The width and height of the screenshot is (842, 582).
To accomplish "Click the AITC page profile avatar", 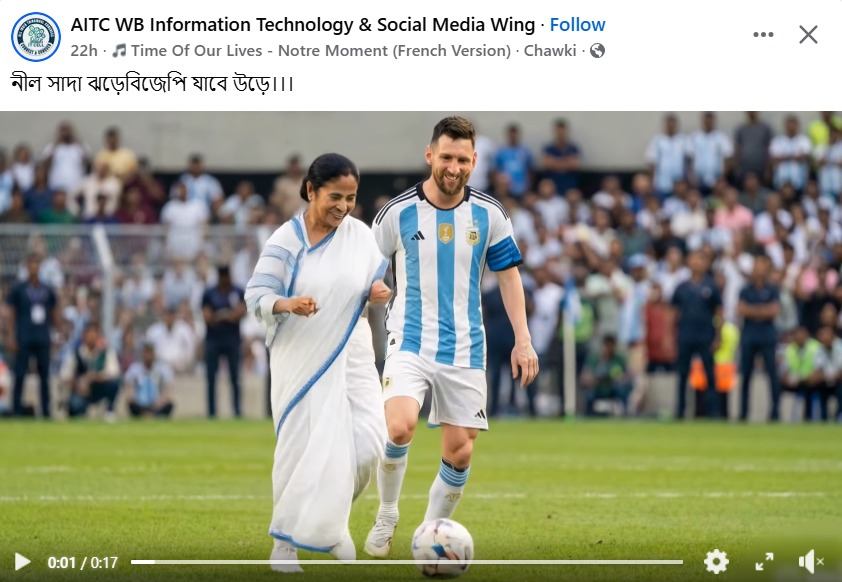I will [x=36, y=37].
